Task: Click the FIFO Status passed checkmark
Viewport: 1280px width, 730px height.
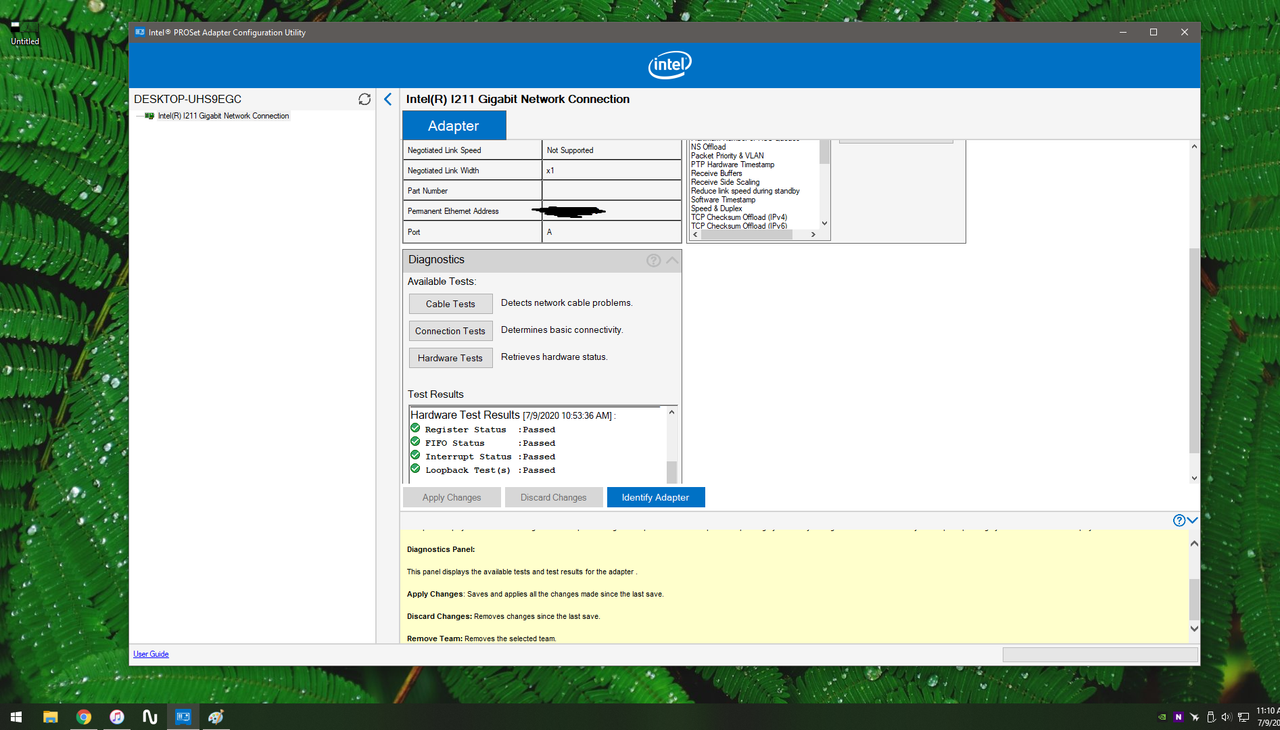Action: [415, 441]
